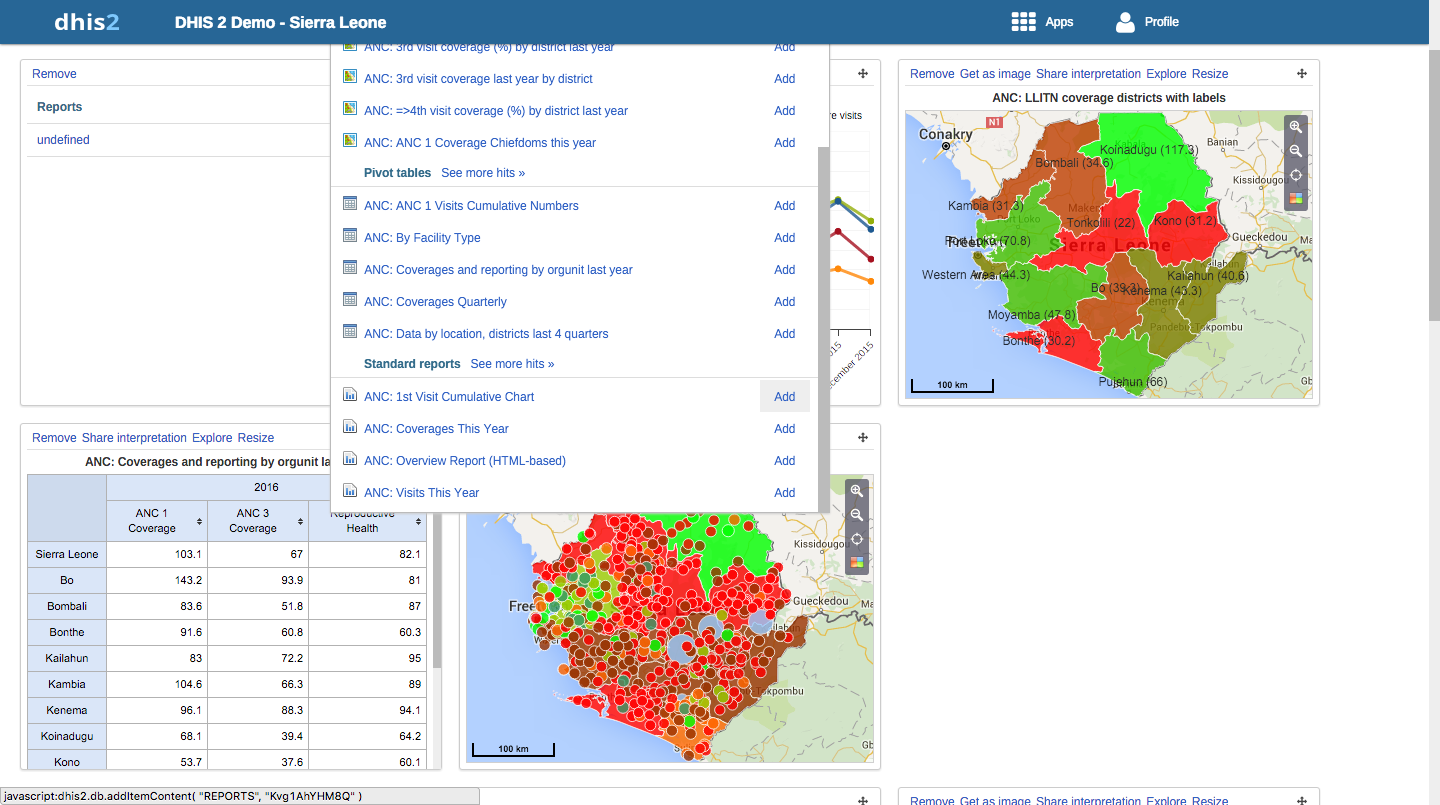
Task: Select ANC: Visits This Year search result
Action: click(421, 493)
